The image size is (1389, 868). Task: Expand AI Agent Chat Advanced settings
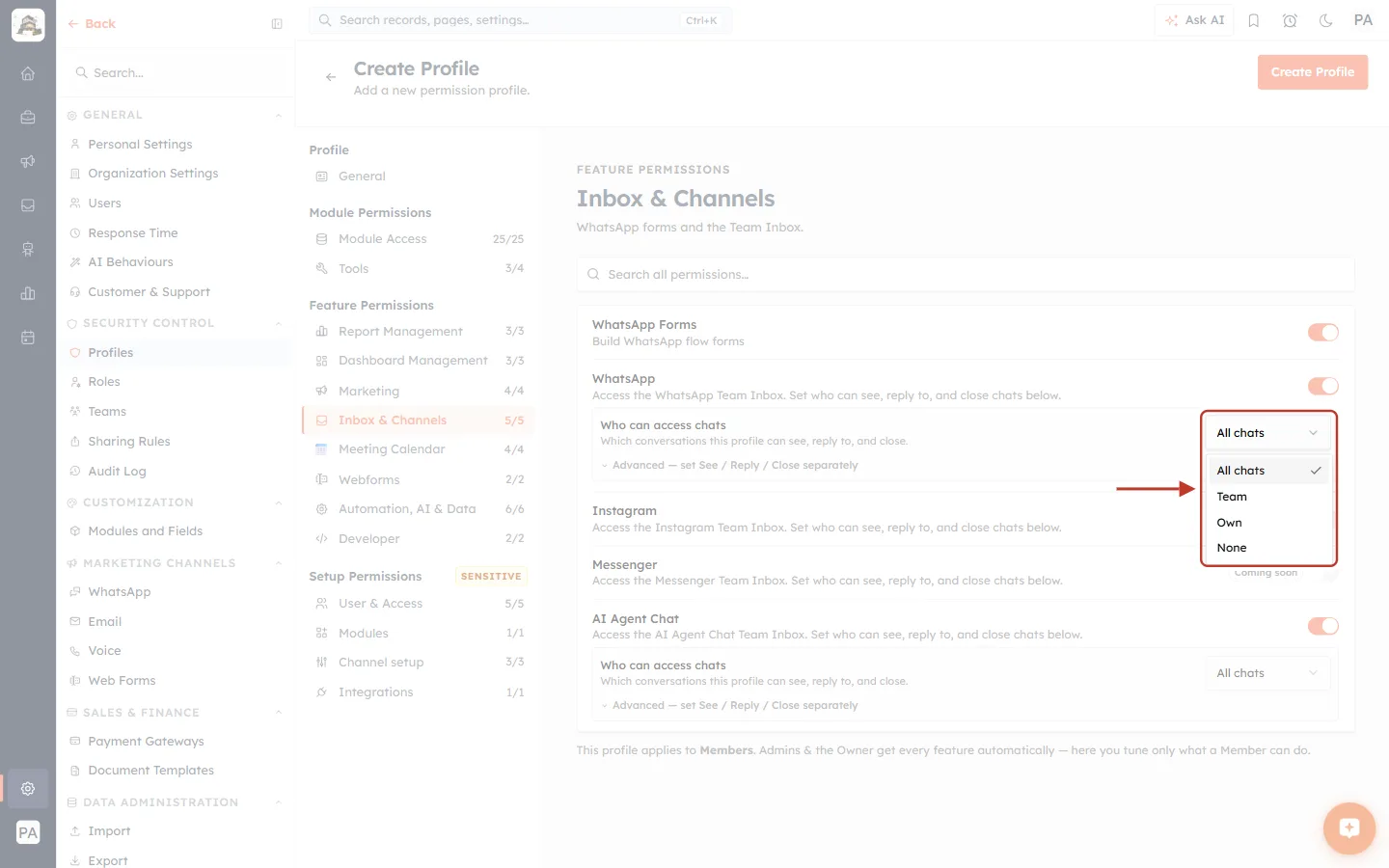pos(729,705)
